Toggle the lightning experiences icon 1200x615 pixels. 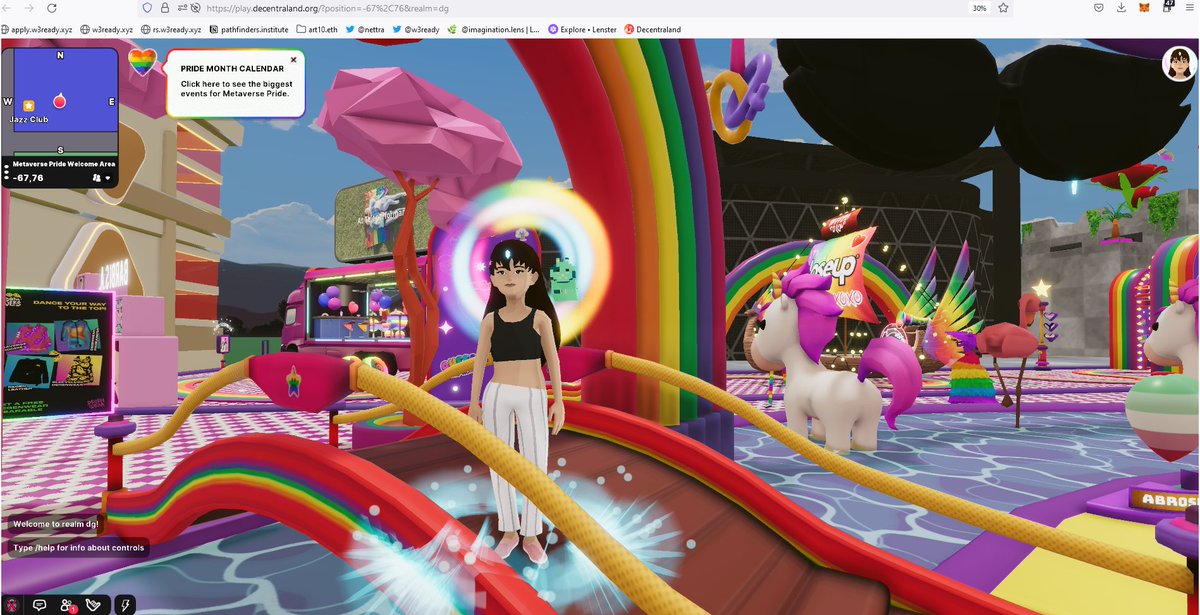[x=124, y=604]
